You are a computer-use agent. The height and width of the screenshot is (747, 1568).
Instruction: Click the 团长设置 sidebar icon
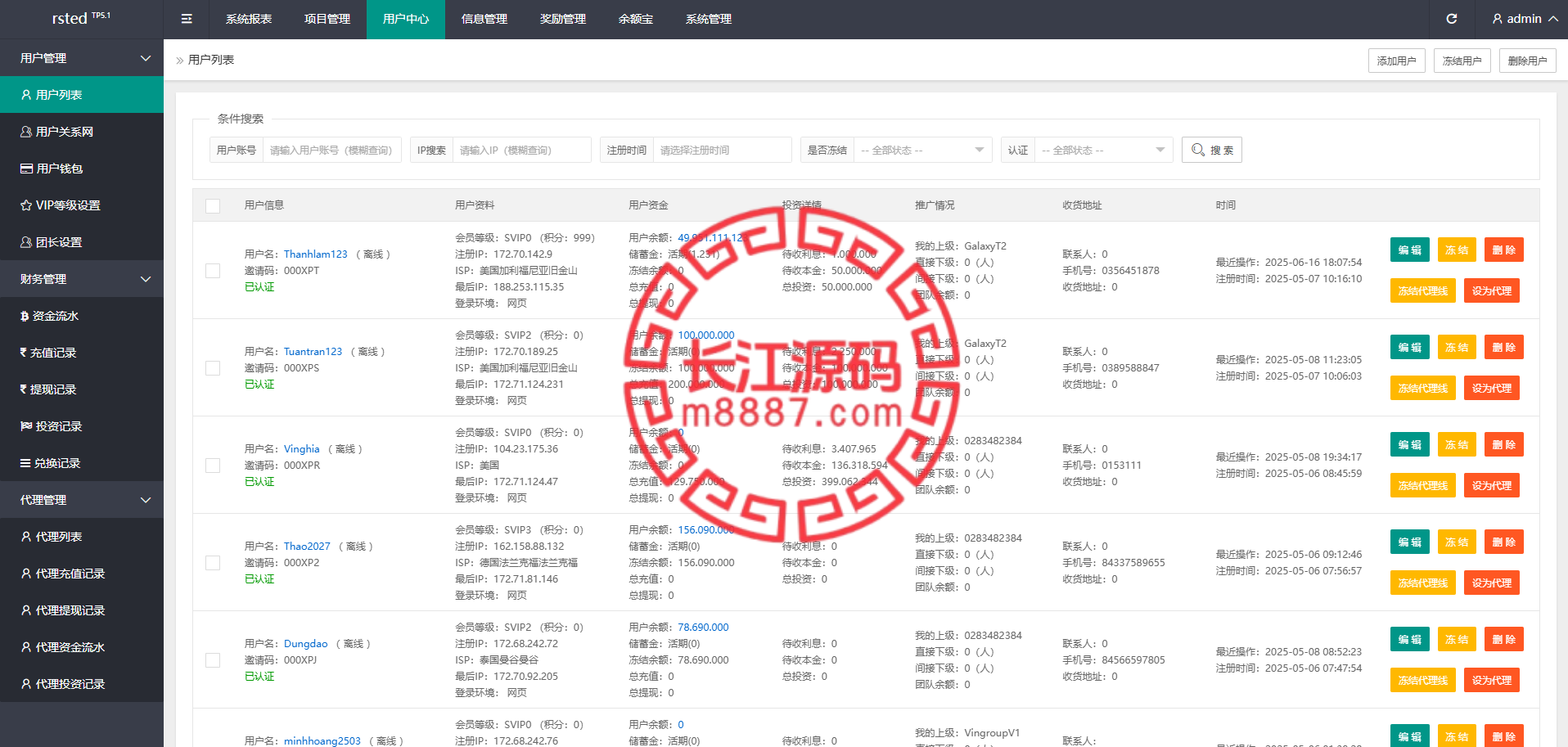point(26,242)
